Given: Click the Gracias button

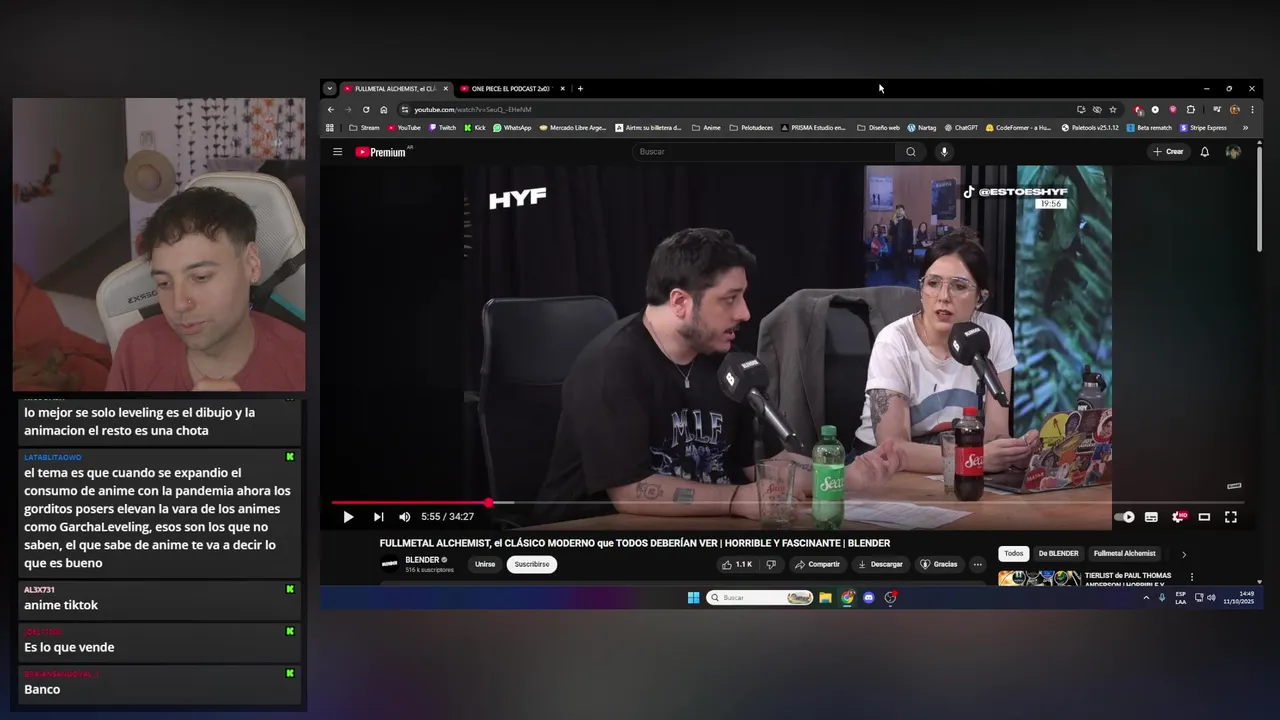Looking at the screenshot, I should (x=939, y=564).
